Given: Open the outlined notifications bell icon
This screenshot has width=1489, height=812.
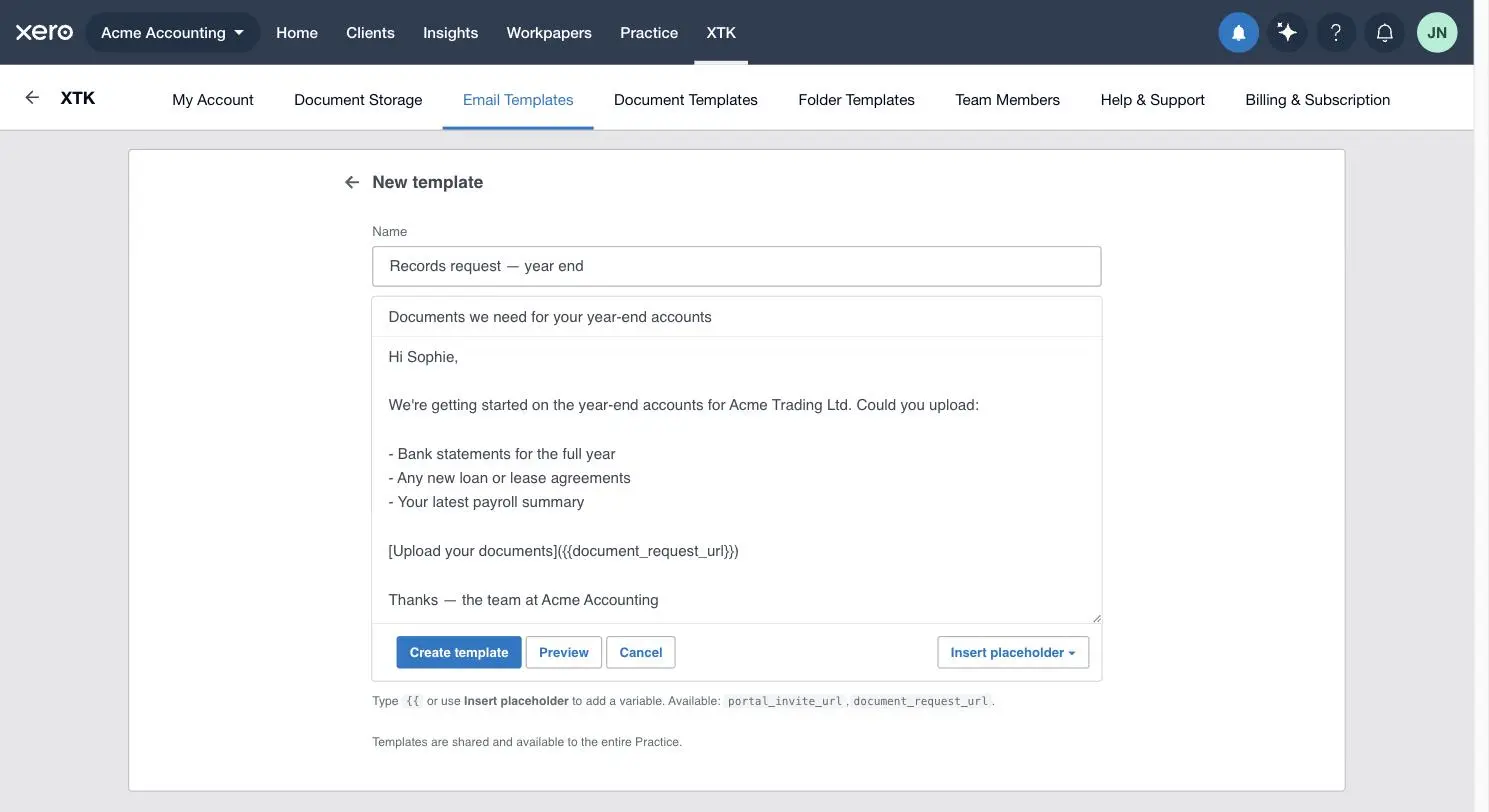Looking at the screenshot, I should (1385, 33).
